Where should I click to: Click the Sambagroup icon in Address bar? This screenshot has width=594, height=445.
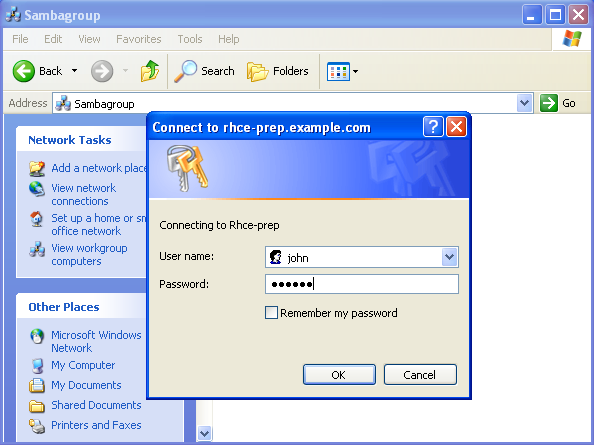pyautogui.click(x=63, y=103)
